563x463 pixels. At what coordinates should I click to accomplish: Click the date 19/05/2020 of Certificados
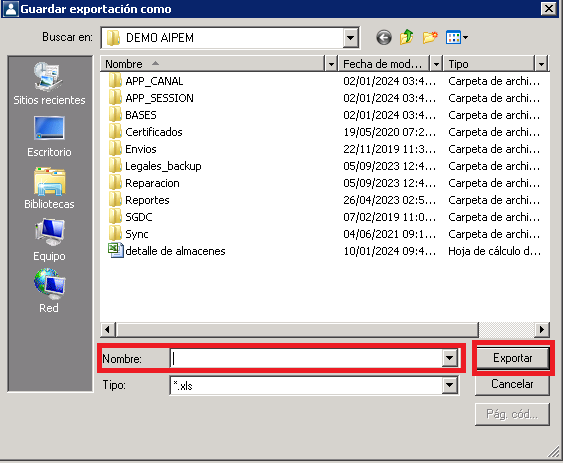389,132
